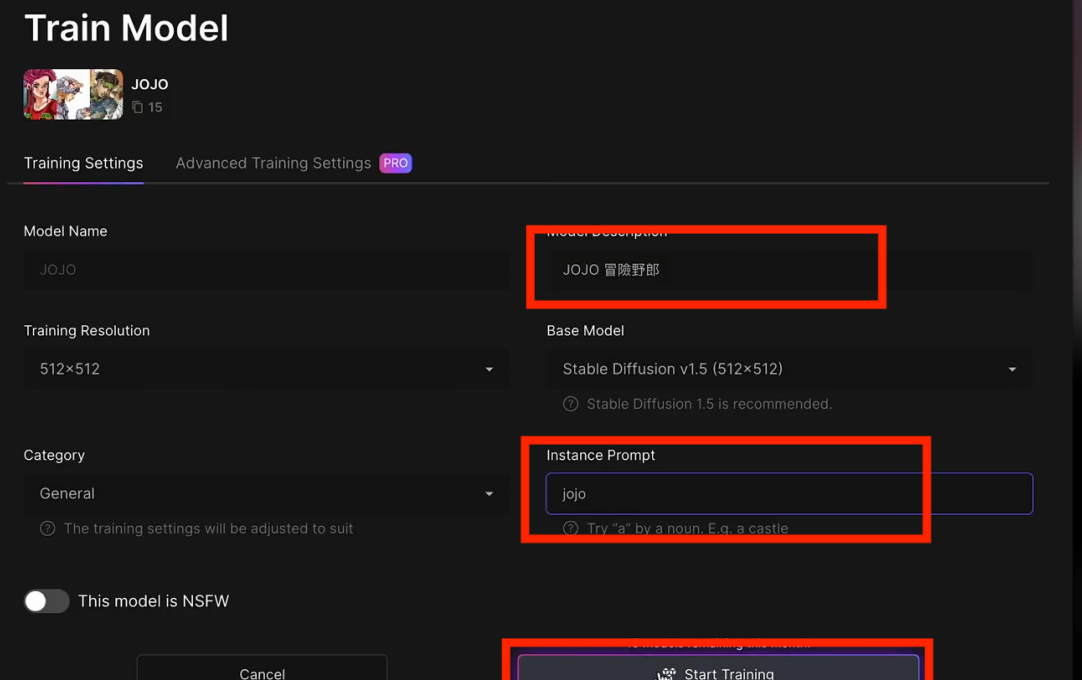Open the Category General dropdown
The image size is (1082, 680).
click(x=266, y=494)
